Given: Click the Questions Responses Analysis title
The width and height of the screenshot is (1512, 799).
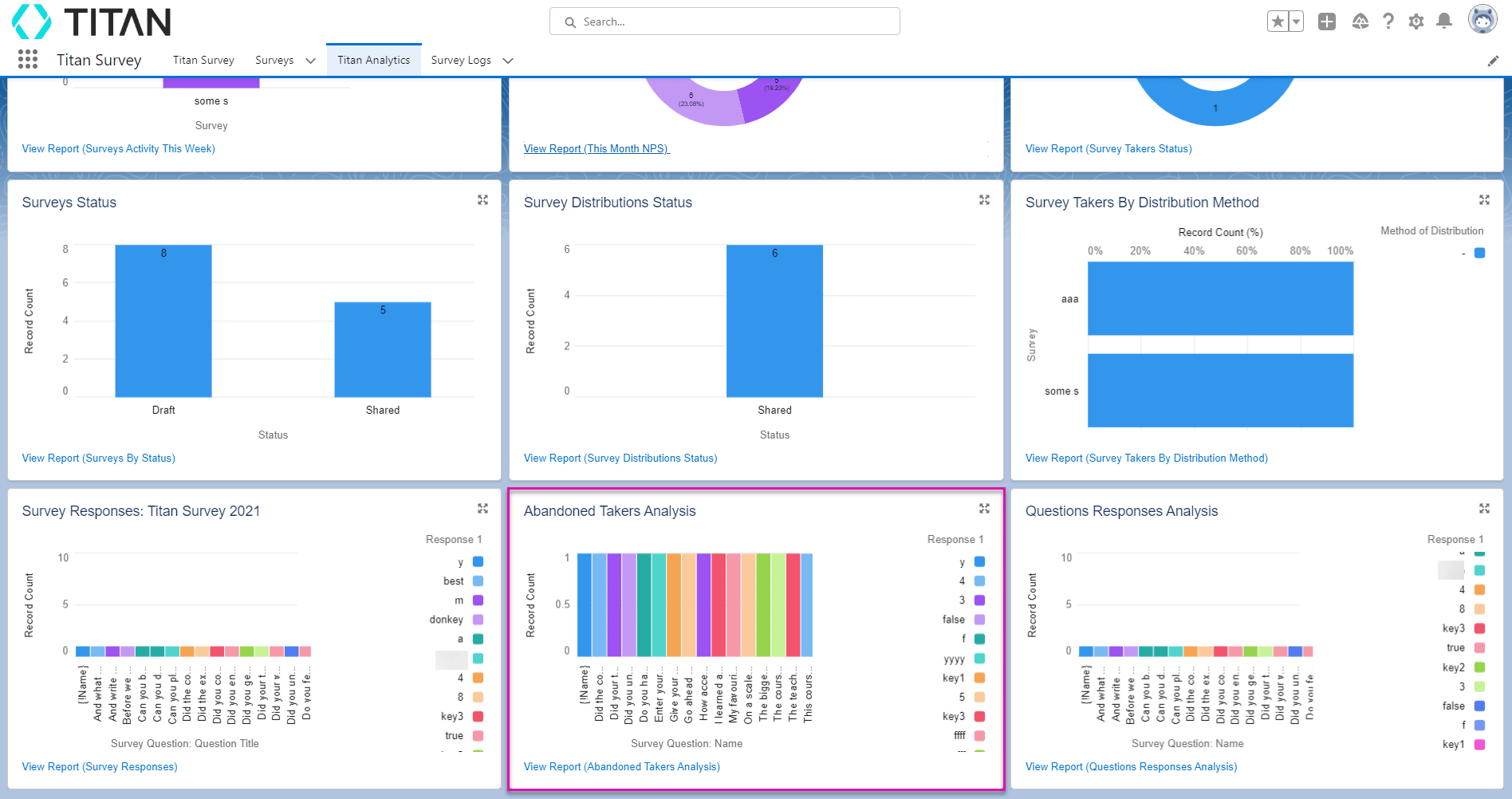Looking at the screenshot, I should 1121,511.
